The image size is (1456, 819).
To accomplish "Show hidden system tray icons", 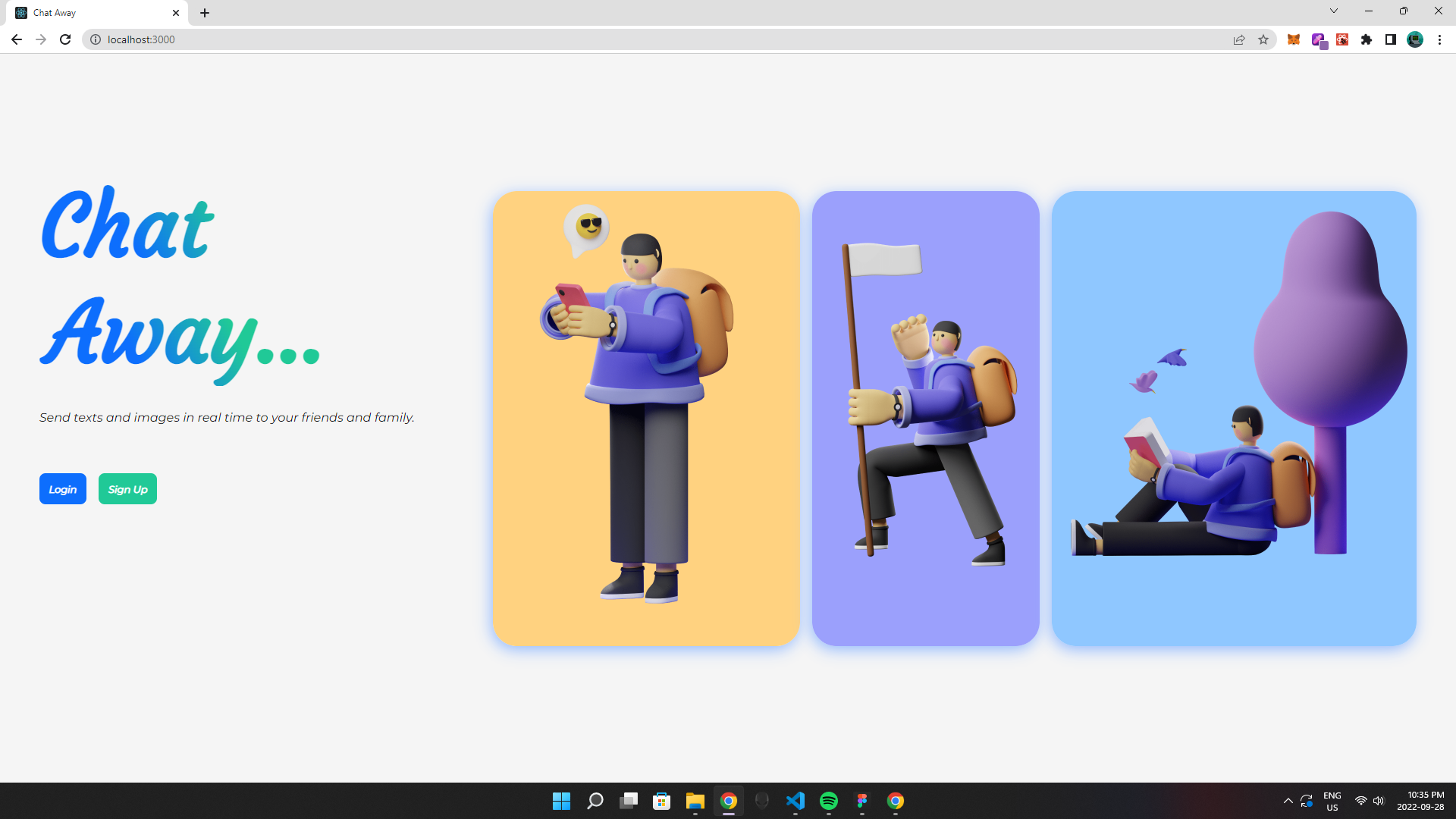I will 1288,801.
